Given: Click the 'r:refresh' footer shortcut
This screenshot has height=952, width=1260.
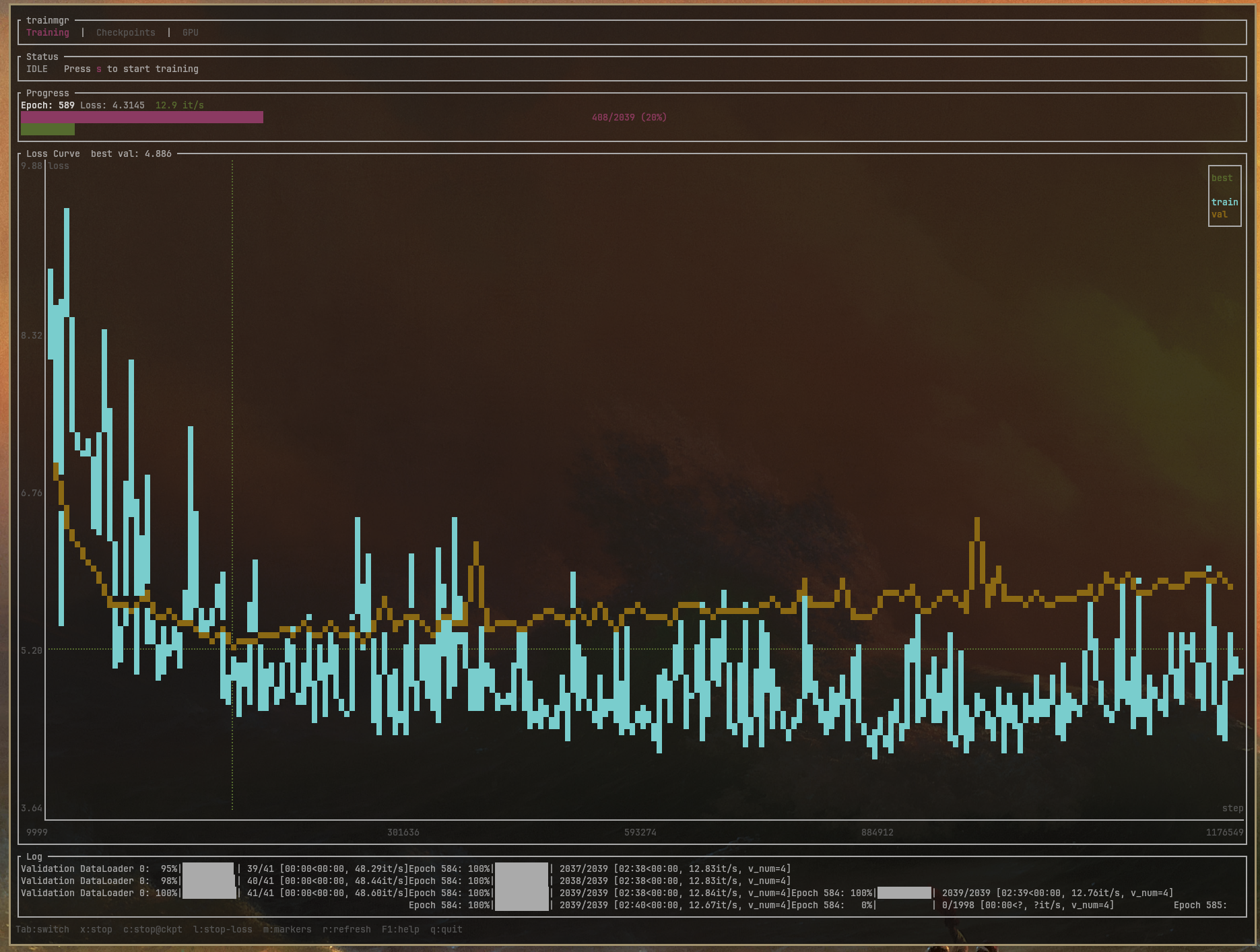Looking at the screenshot, I should pyautogui.click(x=347, y=929).
